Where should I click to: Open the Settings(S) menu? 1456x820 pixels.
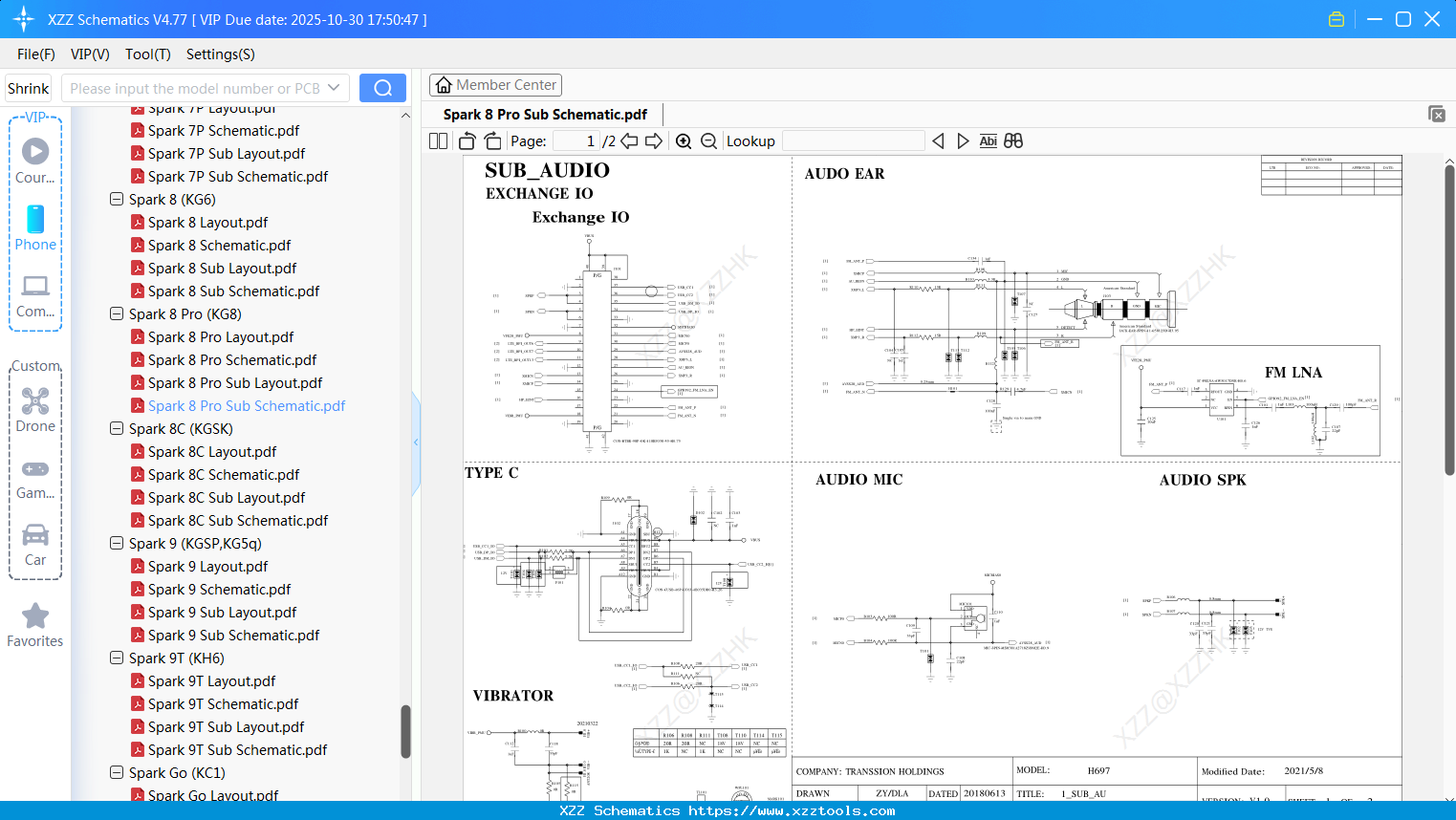click(220, 54)
